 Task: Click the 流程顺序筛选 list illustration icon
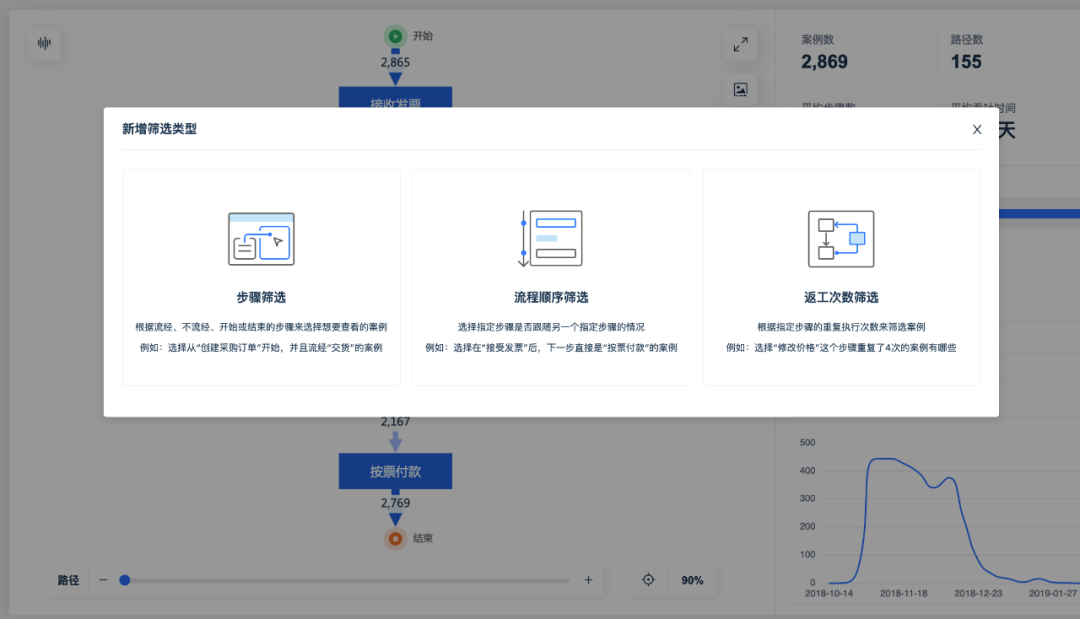[550, 238]
